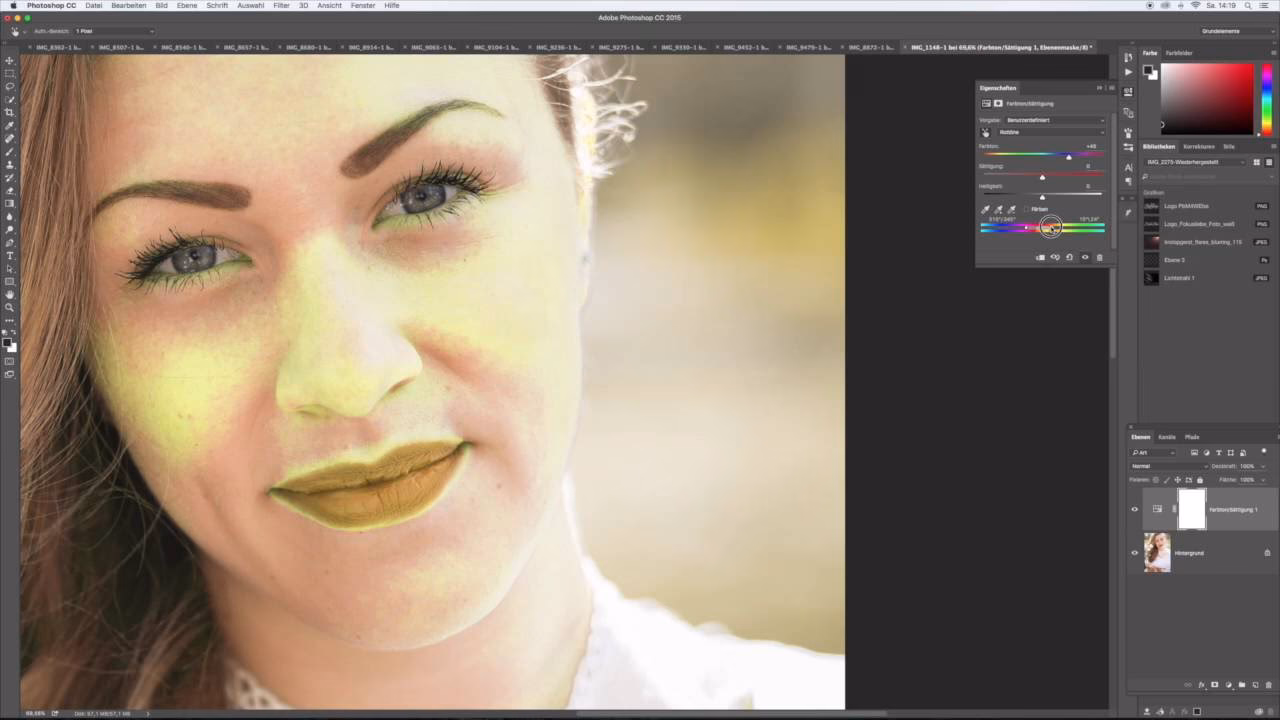The image size is (1280, 720).
Task: Click the eyedropper icon in the Eigenschaften panel
Action: pyautogui.click(x=985, y=208)
